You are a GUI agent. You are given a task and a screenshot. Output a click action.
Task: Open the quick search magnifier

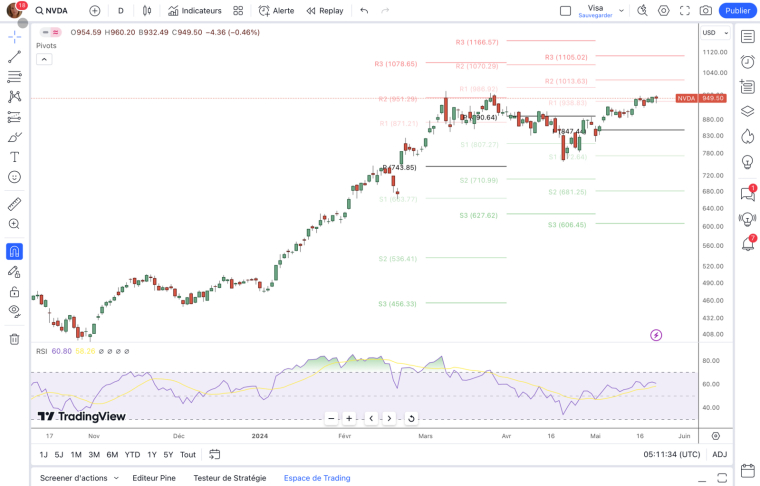[x=642, y=11]
